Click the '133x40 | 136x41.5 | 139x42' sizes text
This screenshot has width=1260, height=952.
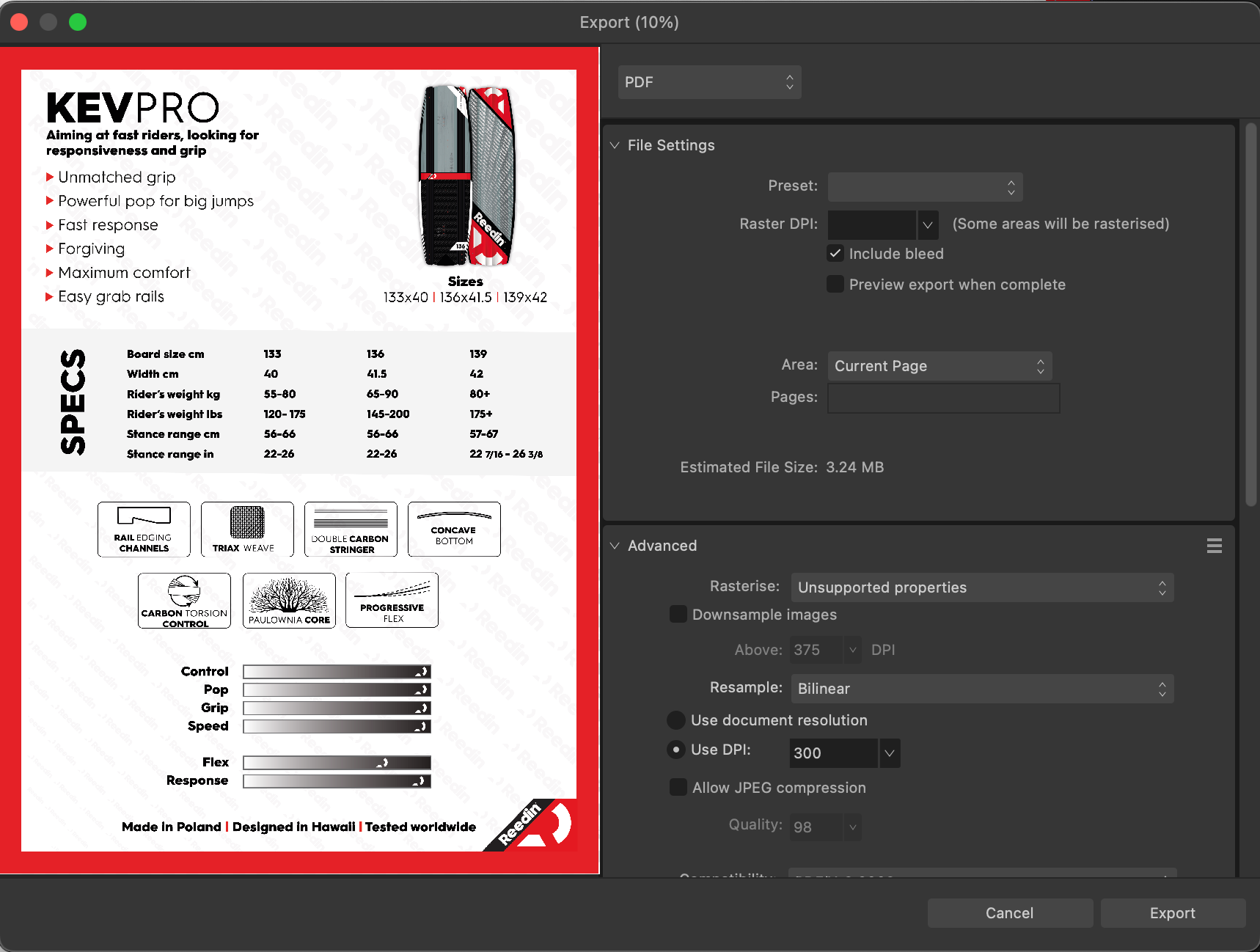pos(465,297)
